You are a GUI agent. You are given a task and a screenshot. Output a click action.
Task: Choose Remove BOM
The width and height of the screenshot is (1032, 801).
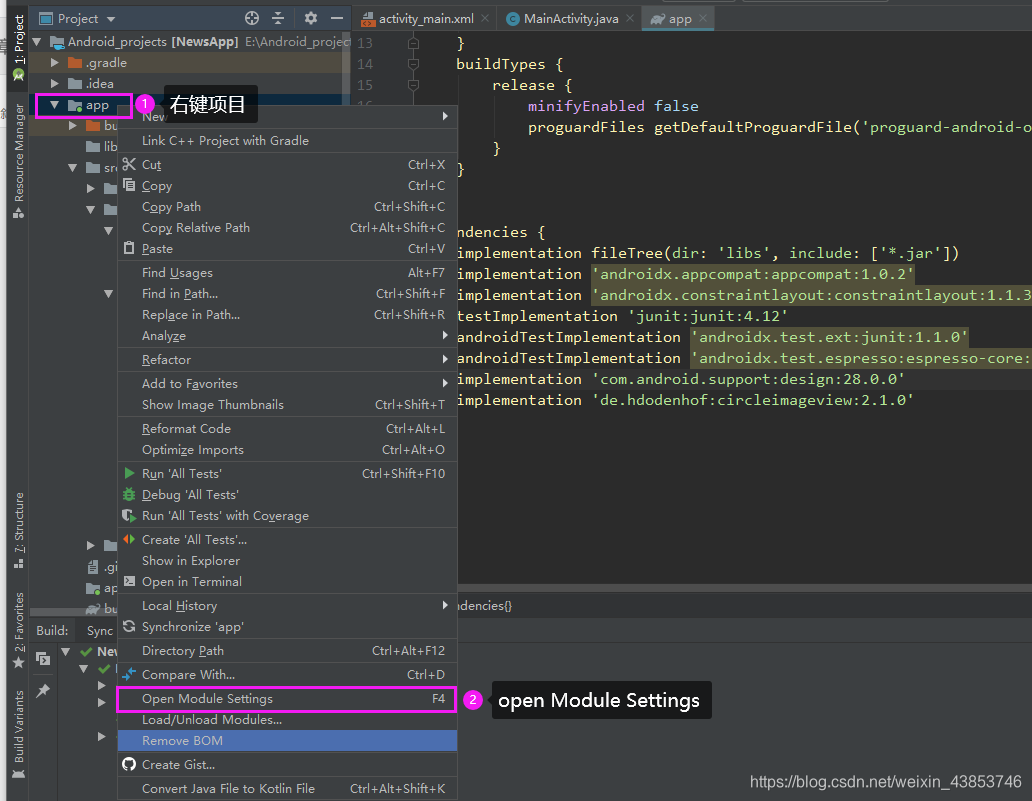(287, 741)
